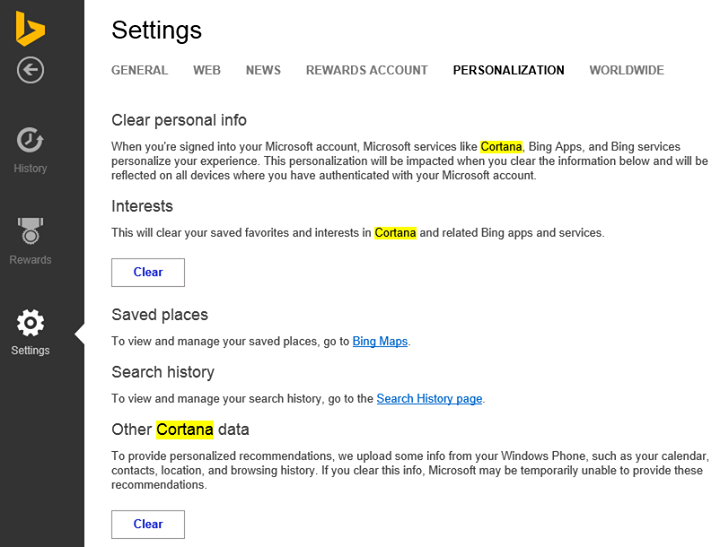Follow the Bing Maps link
The height and width of the screenshot is (547, 720).
click(x=380, y=341)
